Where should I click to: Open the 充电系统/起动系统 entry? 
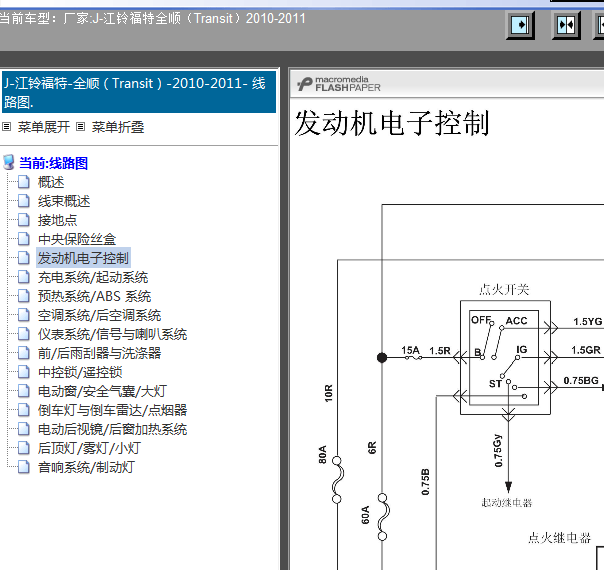point(93,277)
